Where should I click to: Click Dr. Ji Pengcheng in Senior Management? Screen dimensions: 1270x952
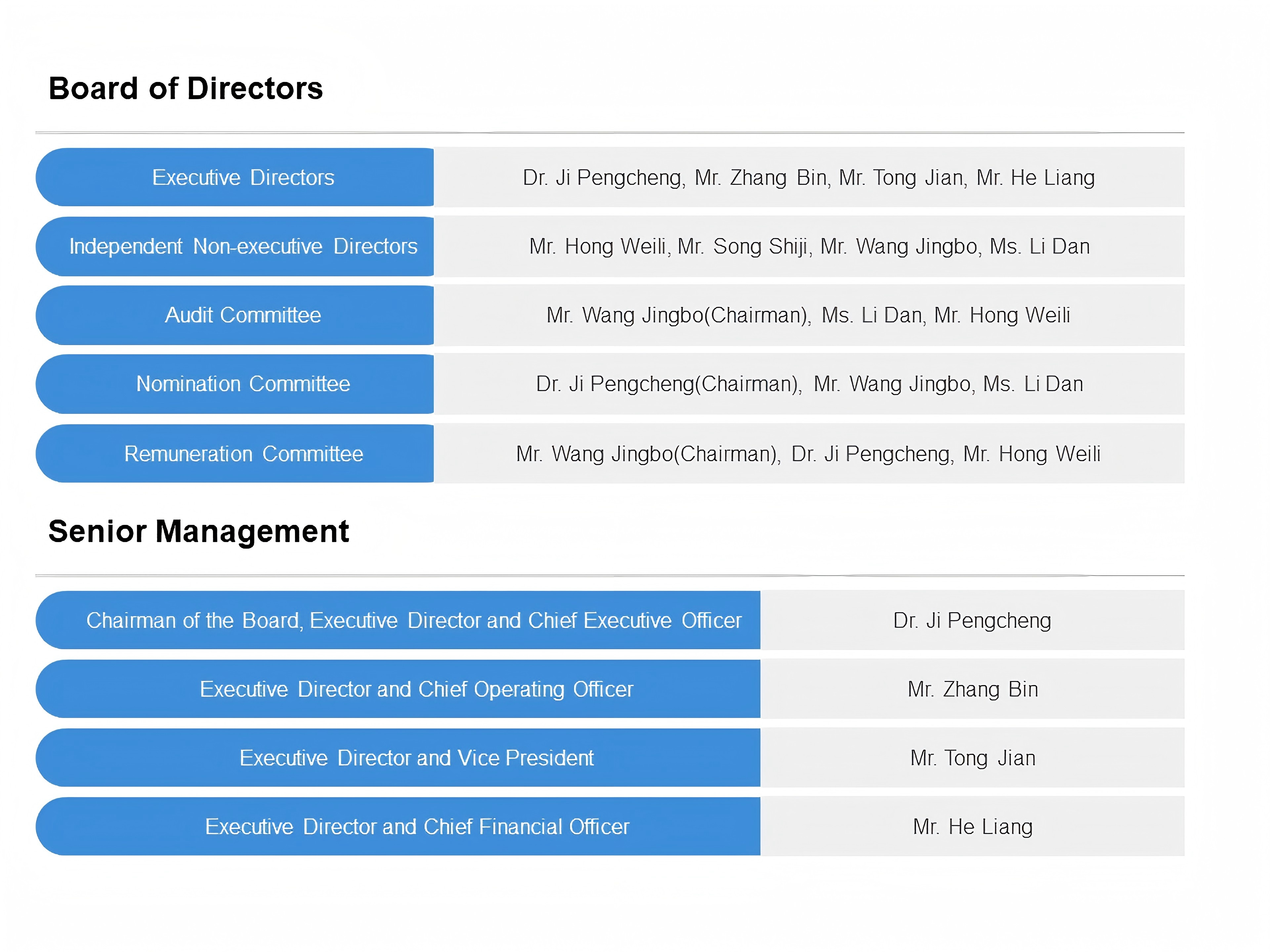point(972,620)
